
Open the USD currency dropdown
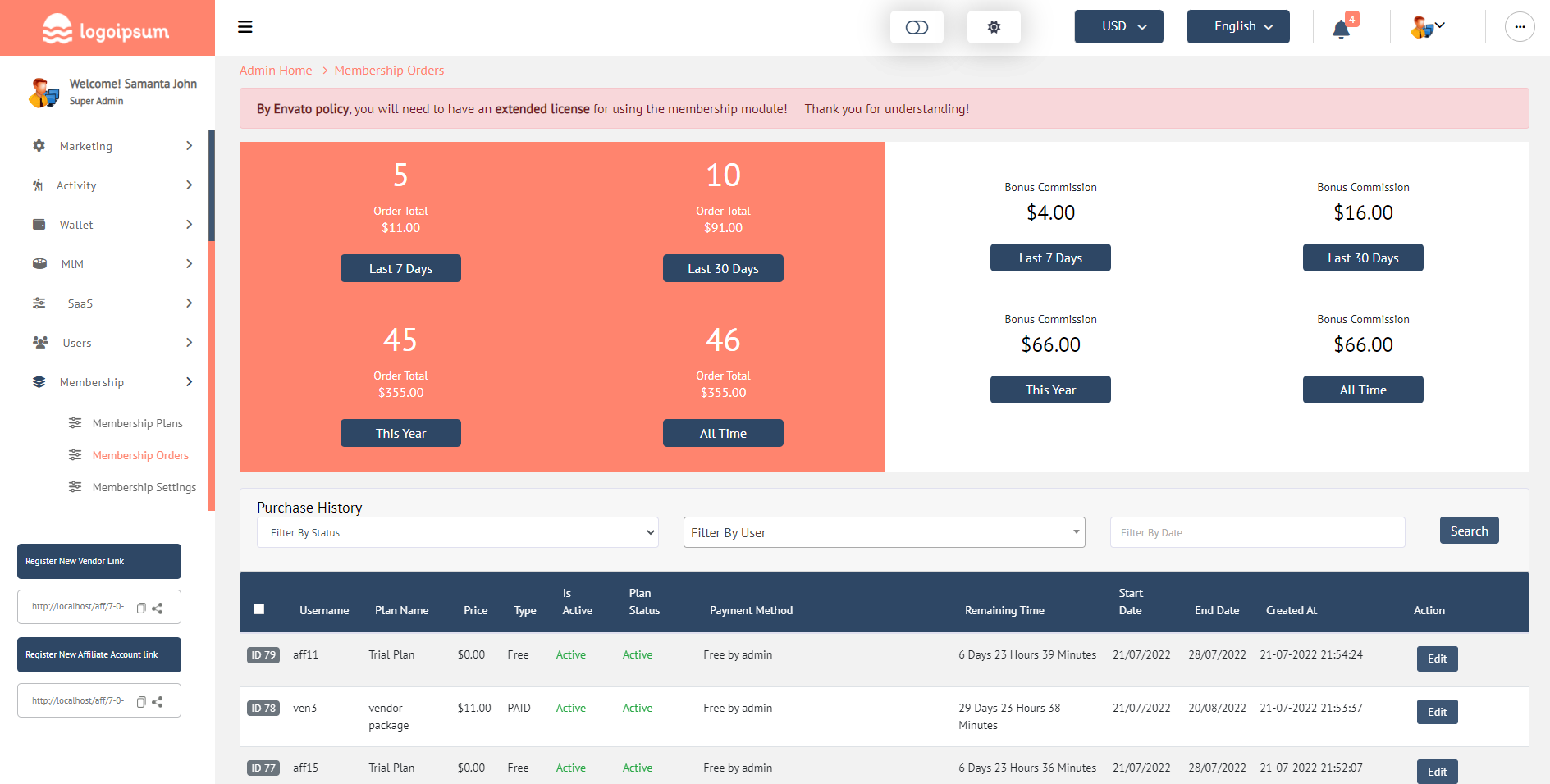coord(1118,26)
